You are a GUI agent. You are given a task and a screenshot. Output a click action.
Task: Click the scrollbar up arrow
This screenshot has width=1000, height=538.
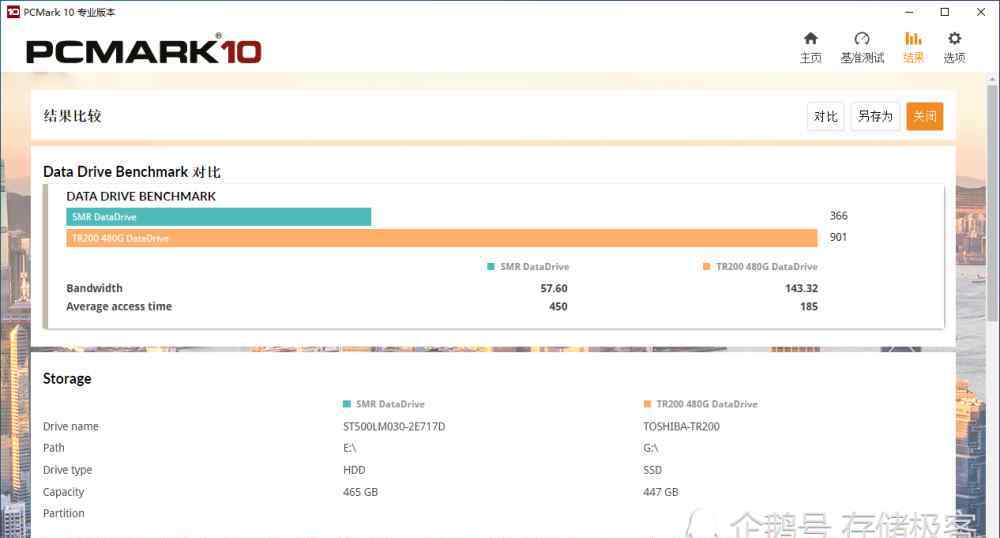pyautogui.click(x=992, y=79)
